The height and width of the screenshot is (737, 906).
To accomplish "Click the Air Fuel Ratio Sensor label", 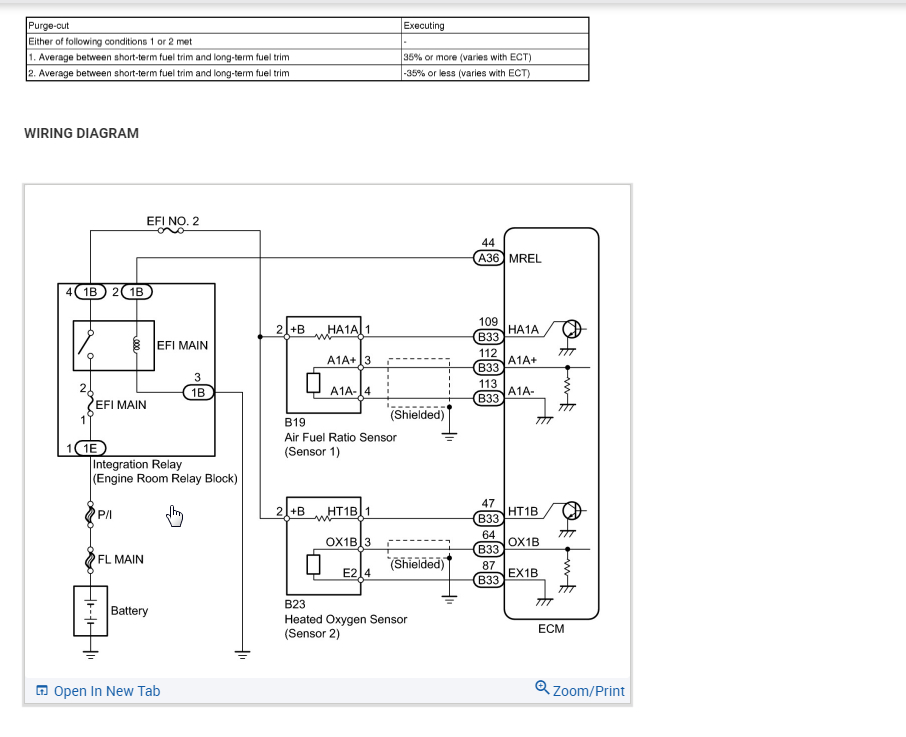I will pyautogui.click(x=340, y=437).
